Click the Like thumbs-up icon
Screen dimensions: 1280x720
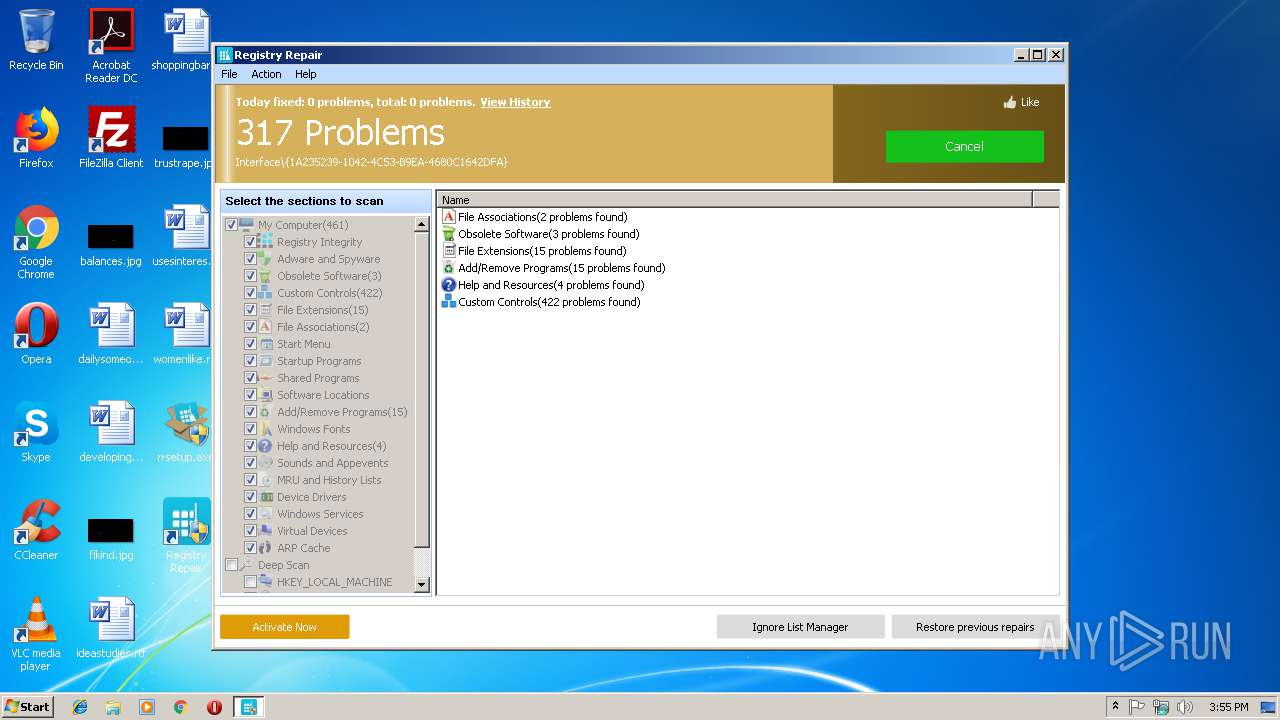tap(1010, 102)
